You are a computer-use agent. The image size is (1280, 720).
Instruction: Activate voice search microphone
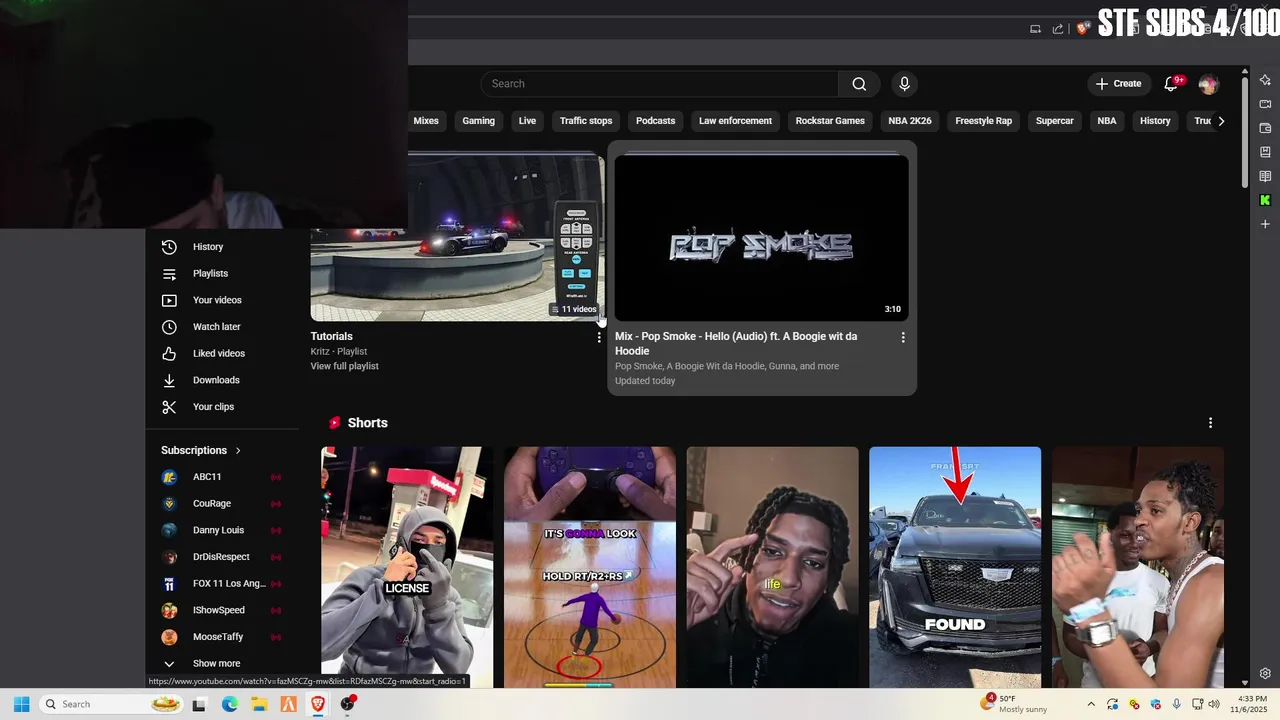904,84
